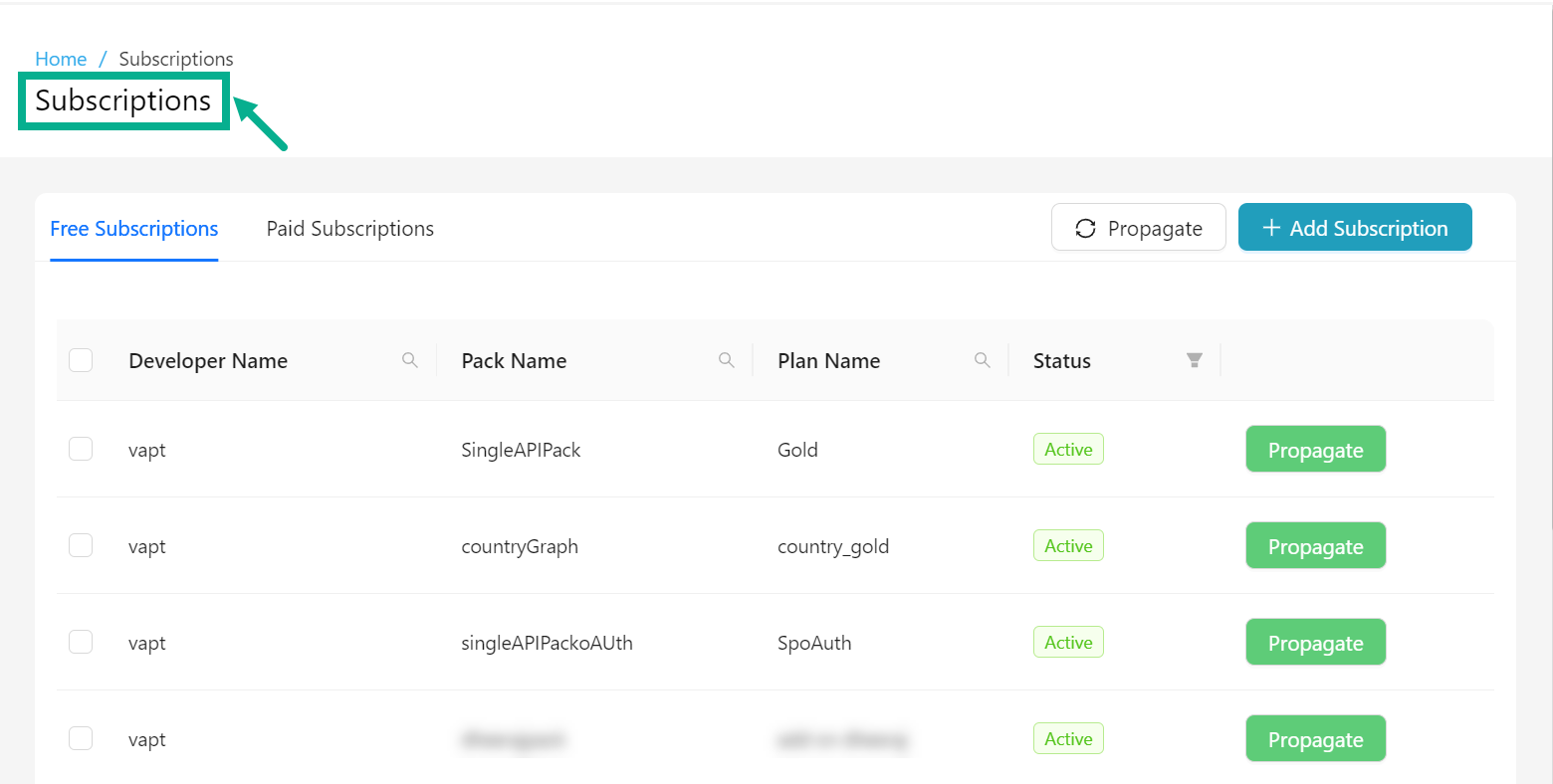Open search for Pack Name column

(x=727, y=360)
